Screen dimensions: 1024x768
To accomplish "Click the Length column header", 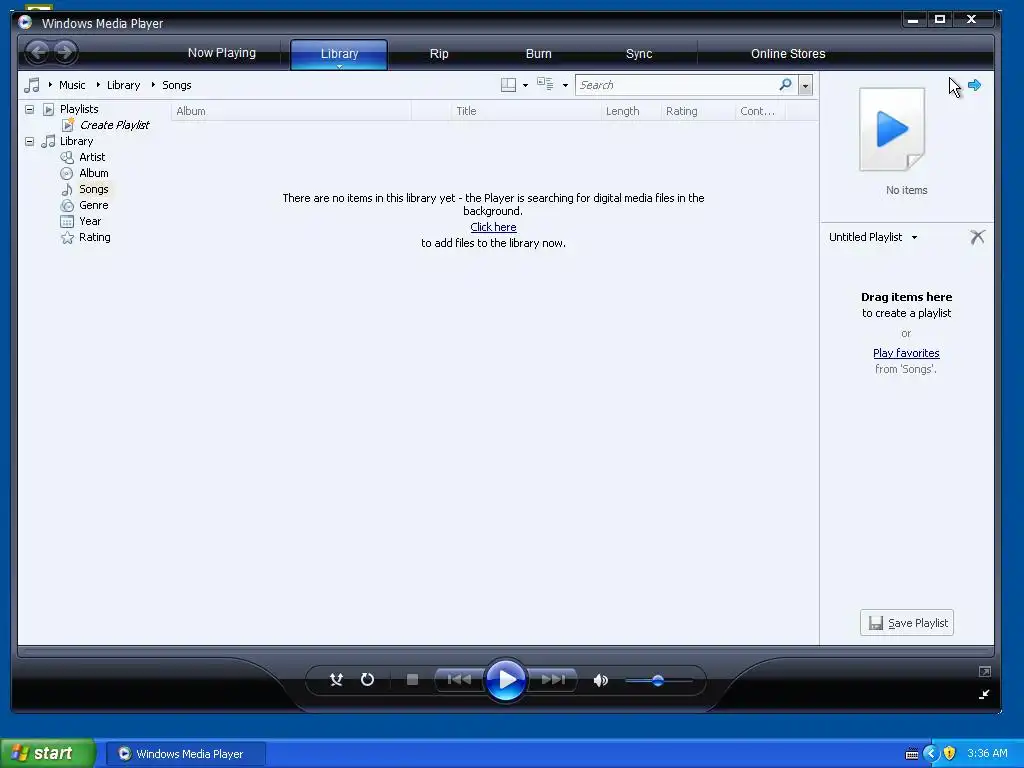I will pos(630,111).
